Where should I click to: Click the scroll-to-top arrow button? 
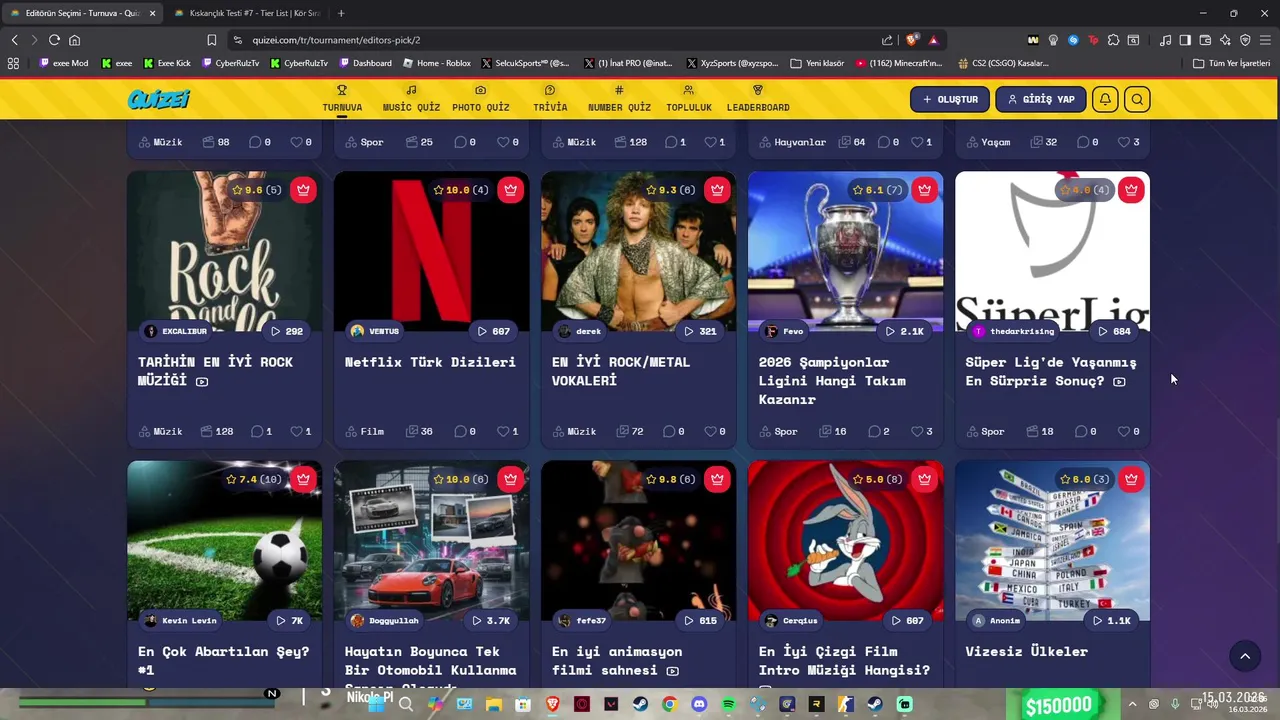(1245, 656)
